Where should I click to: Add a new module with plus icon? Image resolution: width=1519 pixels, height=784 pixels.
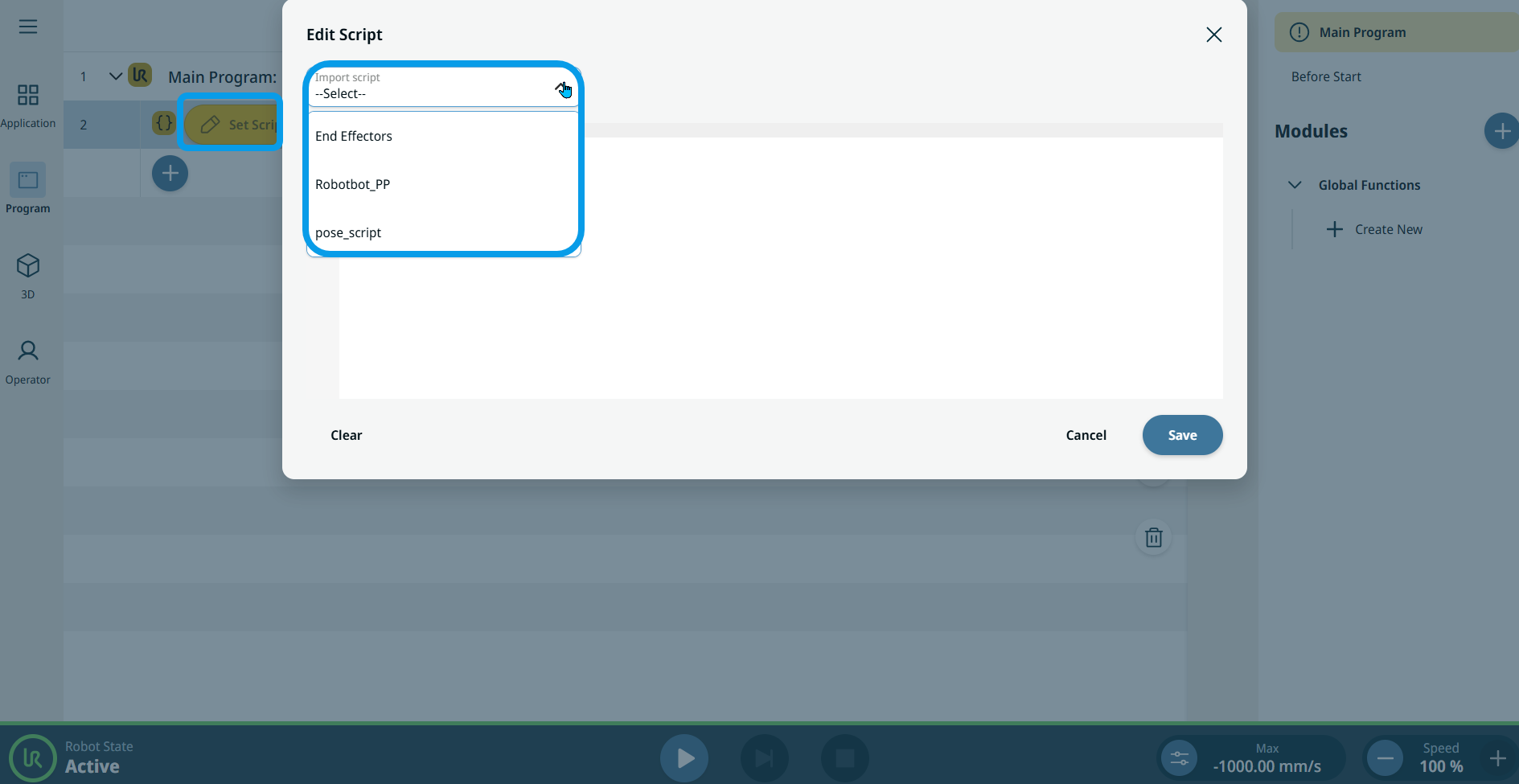[x=1501, y=131]
